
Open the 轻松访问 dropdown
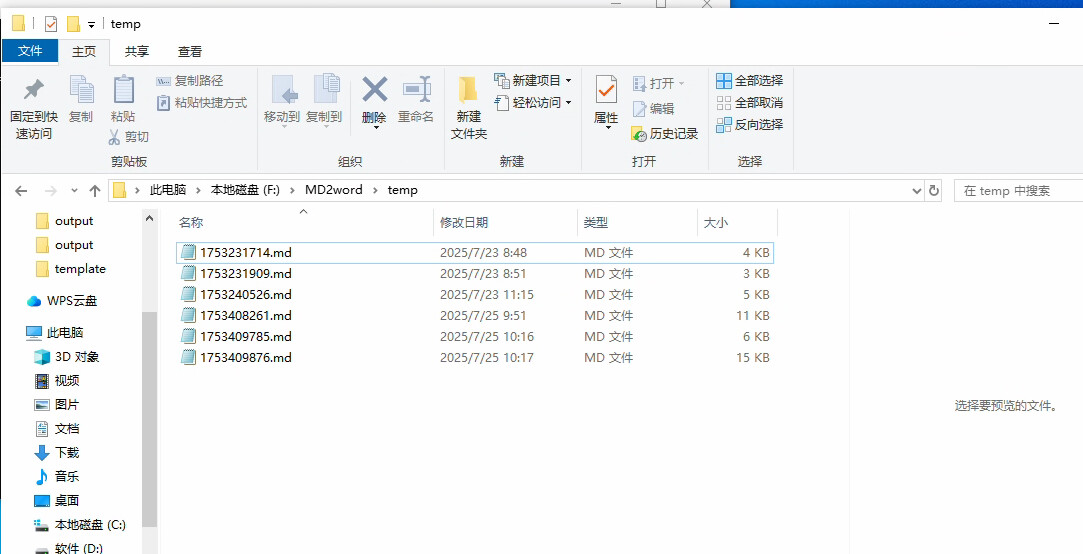click(x=533, y=103)
